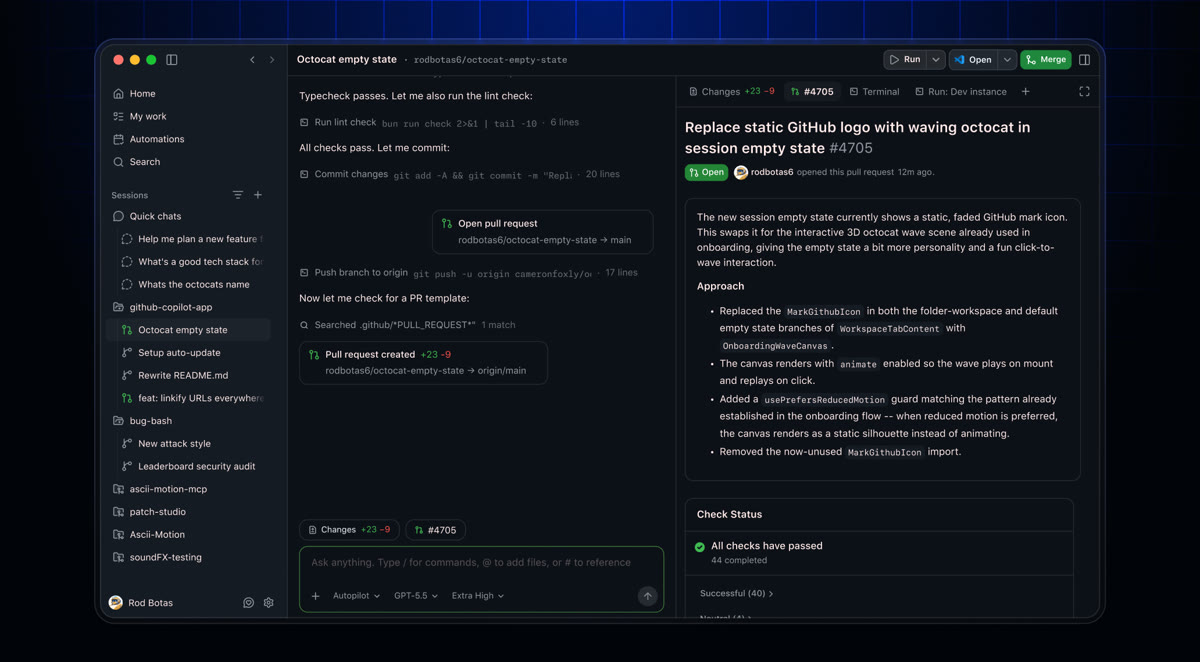Open the dropdown next to Open
Viewport: 1200px width, 662px height.
[x=1007, y=60]
